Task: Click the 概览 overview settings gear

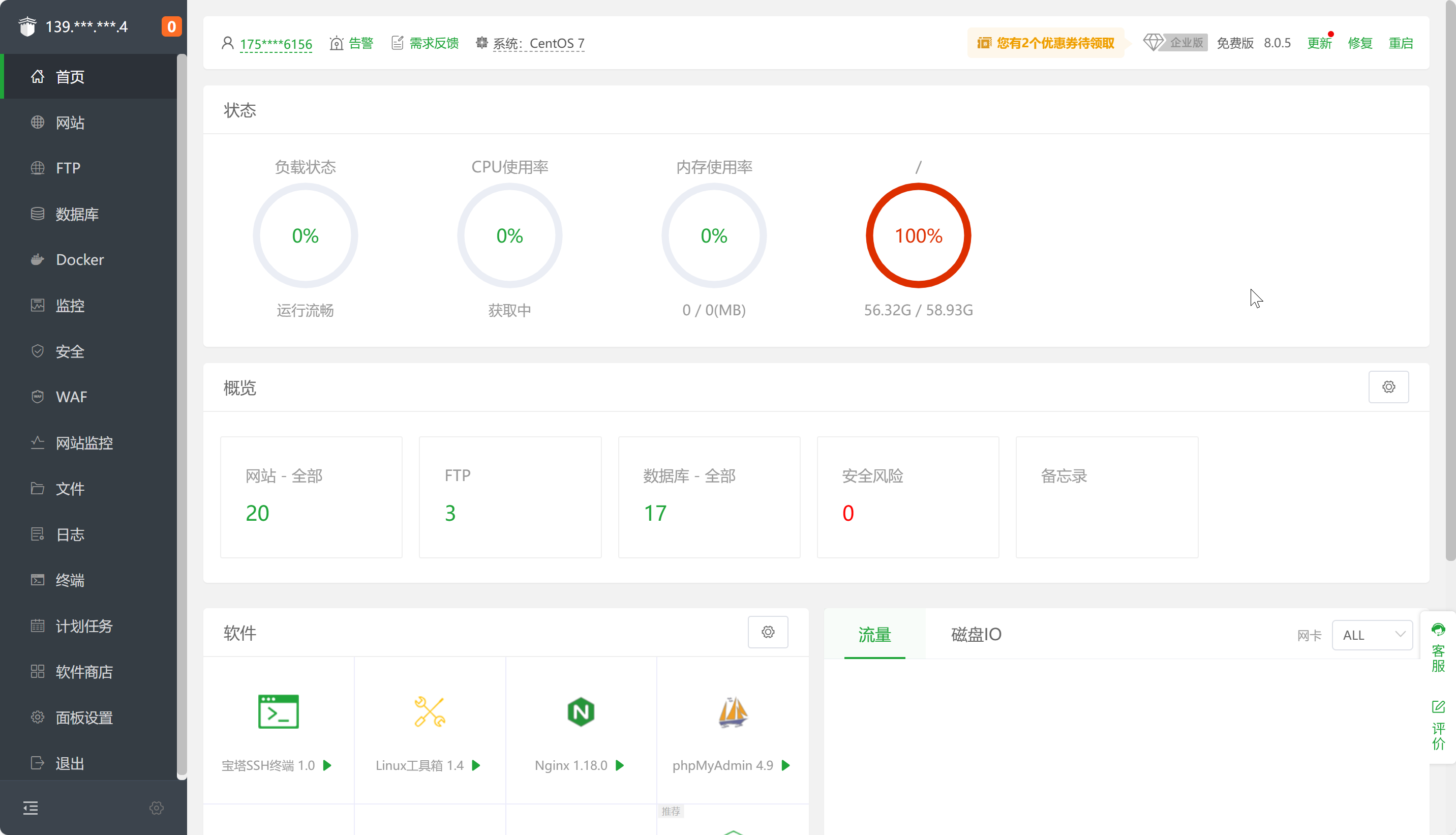Action: pos(1388,387)
